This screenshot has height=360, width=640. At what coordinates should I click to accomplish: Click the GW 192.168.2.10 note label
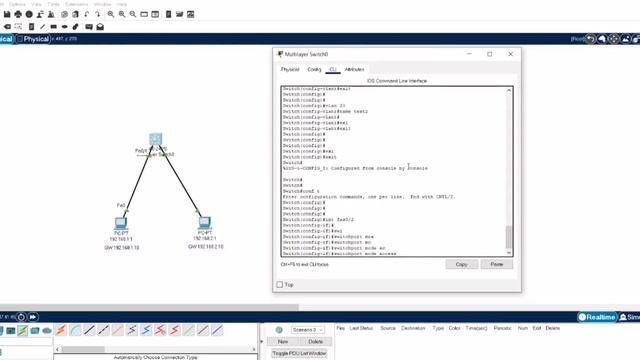(x=206, y=247)
